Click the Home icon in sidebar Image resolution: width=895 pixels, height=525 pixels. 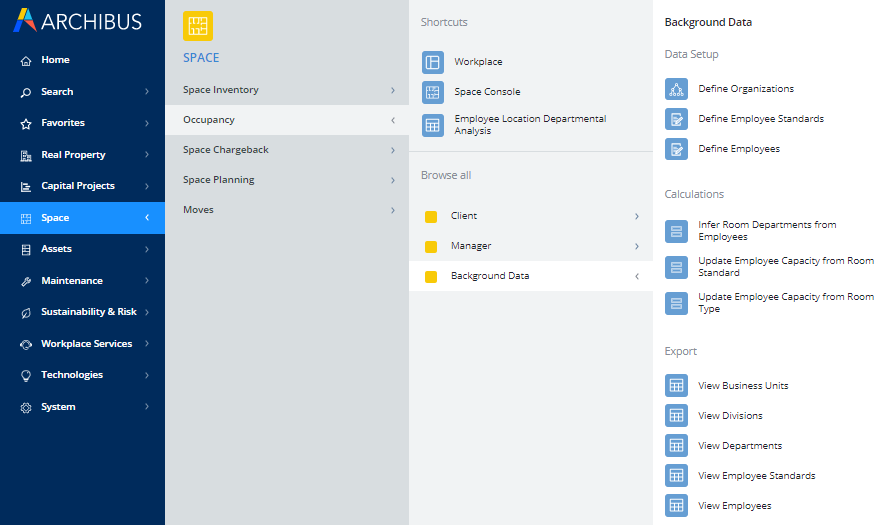(x=26, y=61)
